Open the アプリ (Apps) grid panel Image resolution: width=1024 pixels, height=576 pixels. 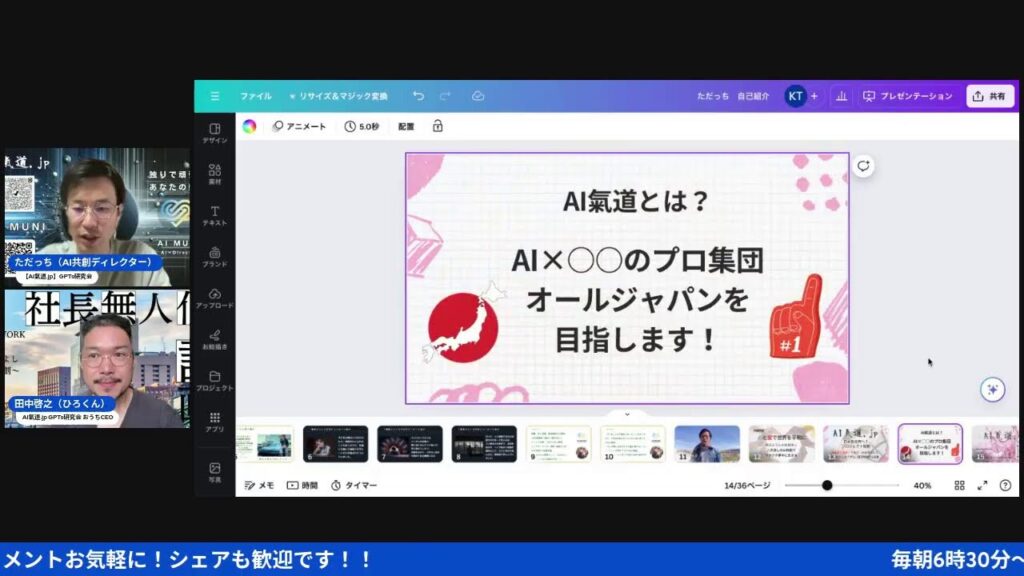coord(214,421)
